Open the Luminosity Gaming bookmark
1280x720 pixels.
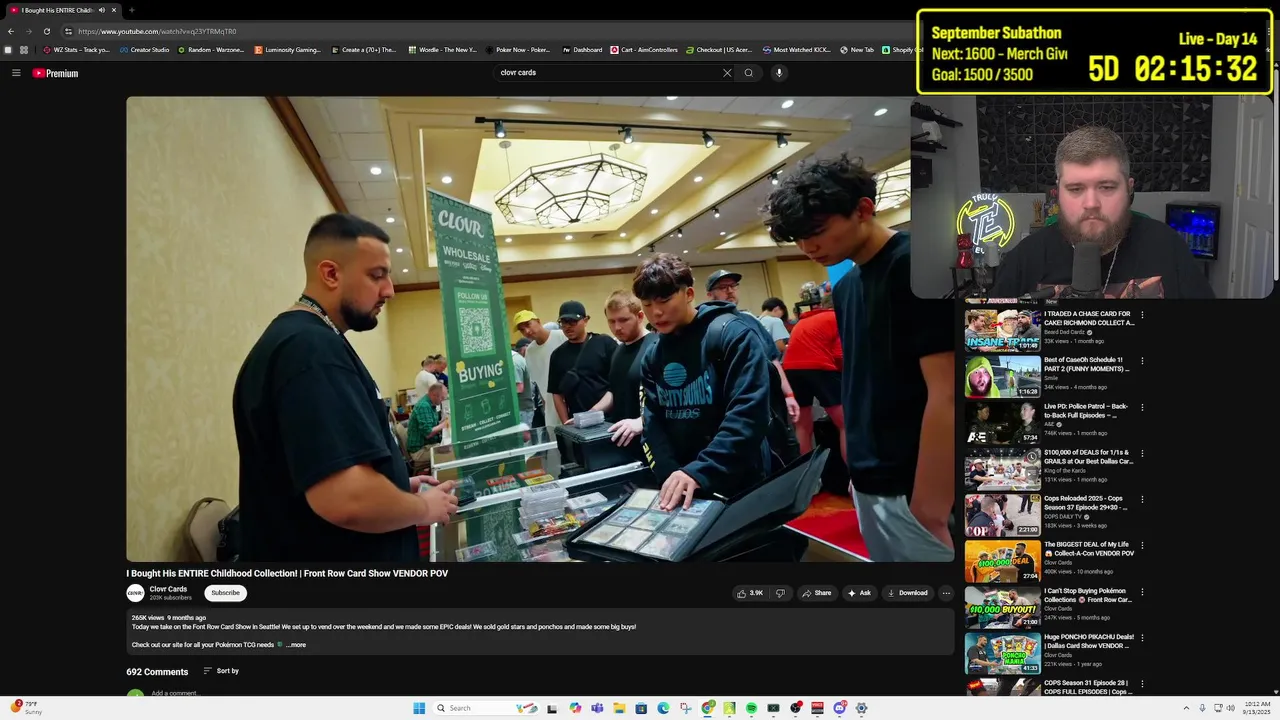pyautogui.click(x=288, y=50)
